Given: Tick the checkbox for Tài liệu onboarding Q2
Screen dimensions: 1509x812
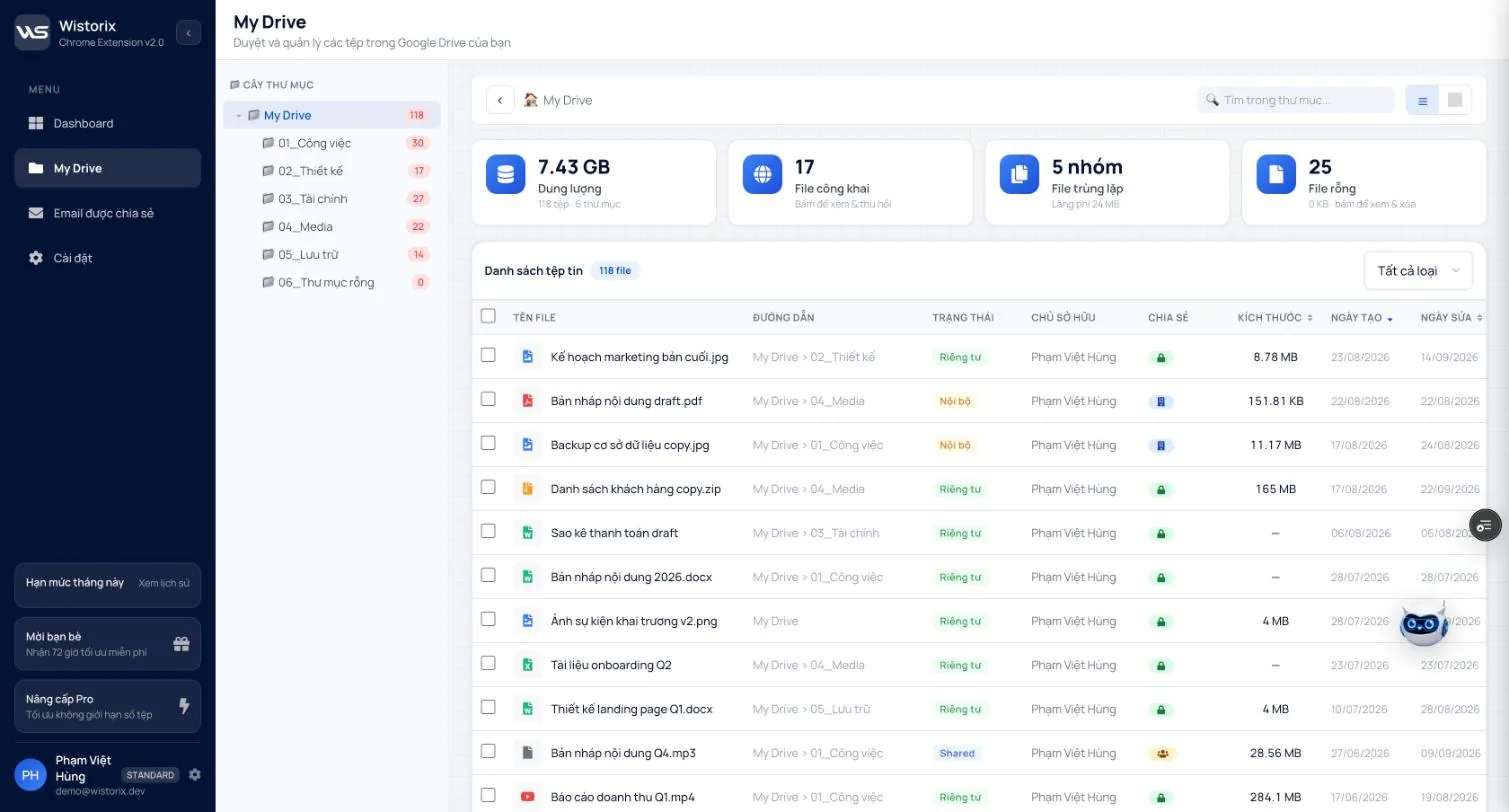Looking at the screenshot, I should point(488,663).
